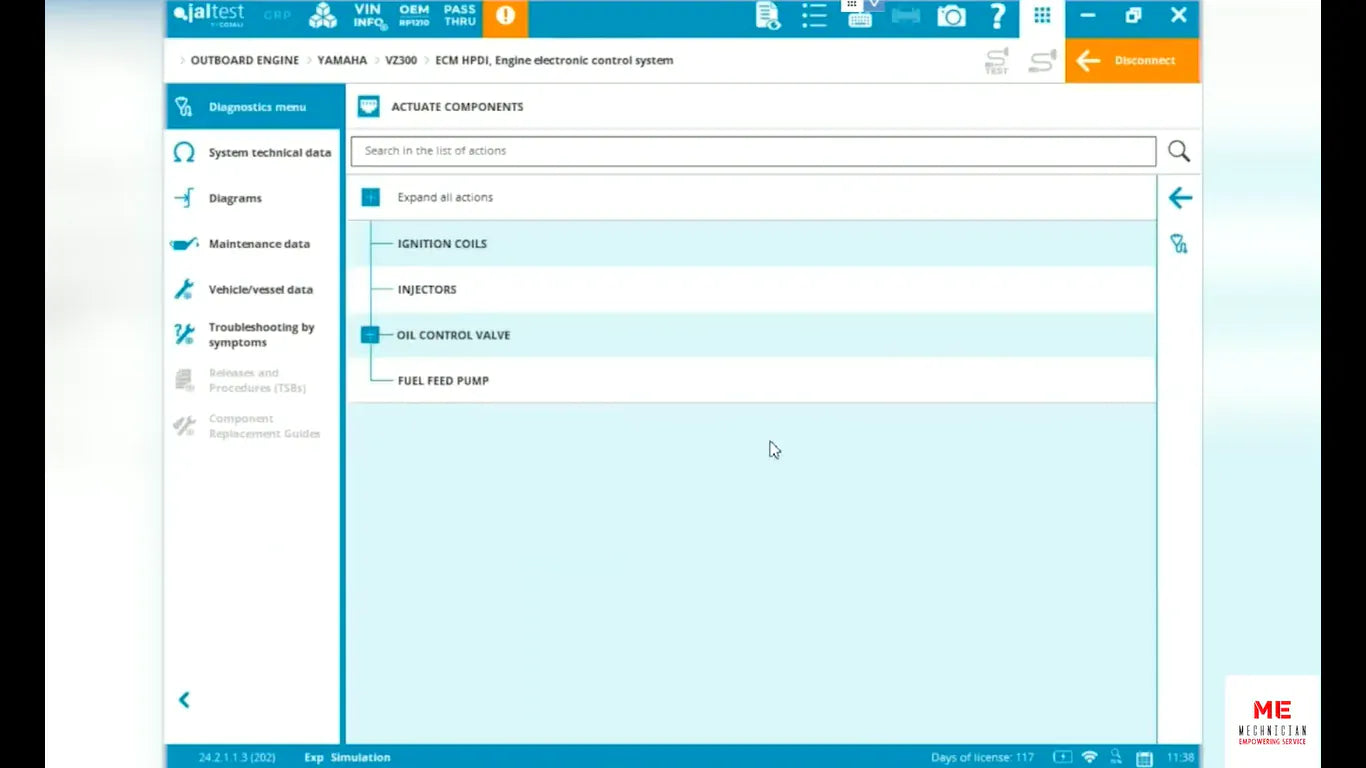The image size is (1366, 768).
Task: Click the Disconnect button
Action: (1133, 61)
